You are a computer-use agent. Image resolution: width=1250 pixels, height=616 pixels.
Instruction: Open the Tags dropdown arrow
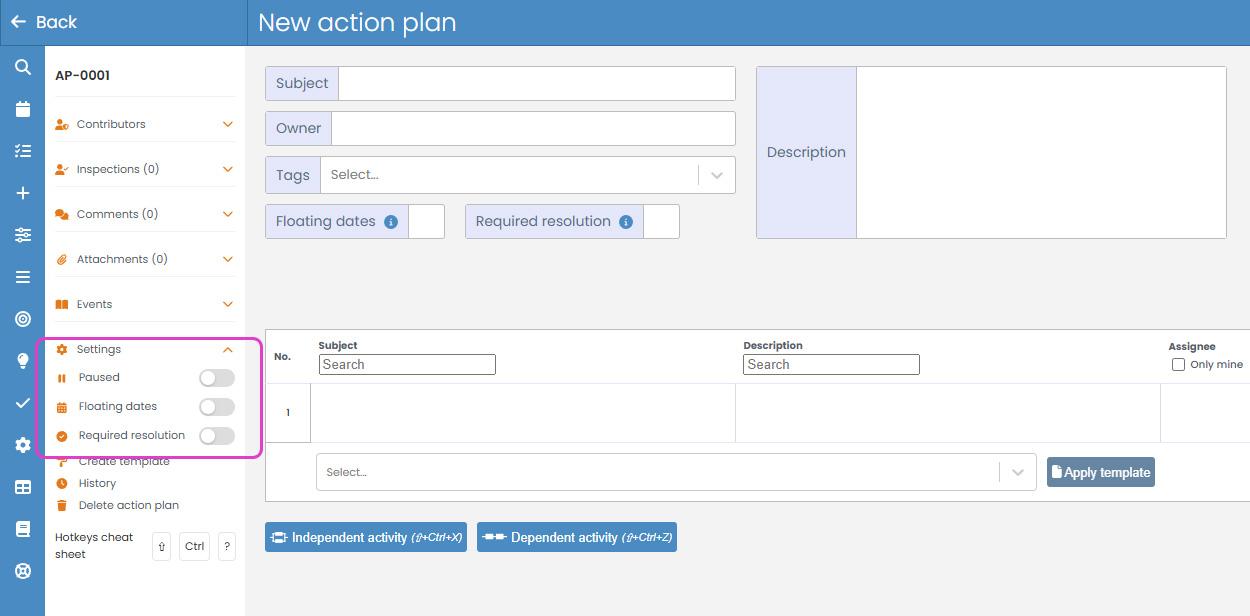tap(717, 175)
